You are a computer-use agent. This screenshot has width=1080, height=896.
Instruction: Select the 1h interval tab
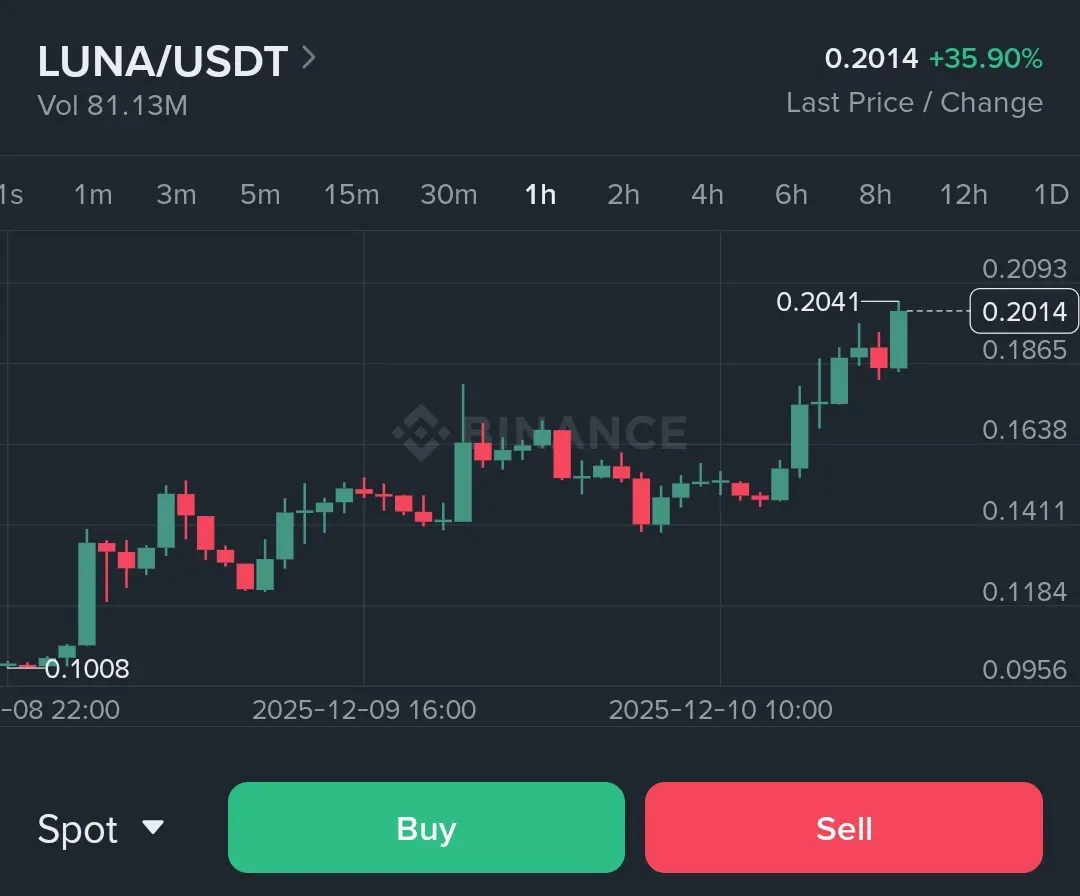[x=541, y=195]
